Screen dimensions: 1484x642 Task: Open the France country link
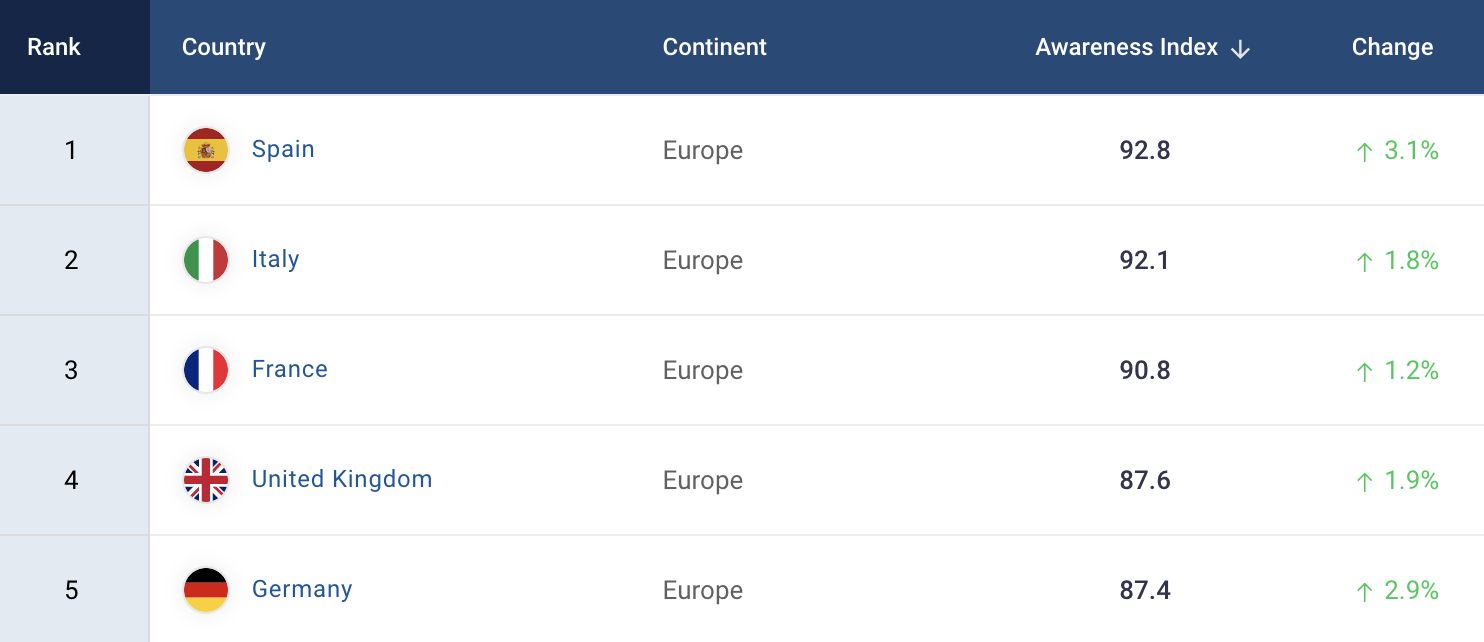pyautogui.click(x=290, y=369)
